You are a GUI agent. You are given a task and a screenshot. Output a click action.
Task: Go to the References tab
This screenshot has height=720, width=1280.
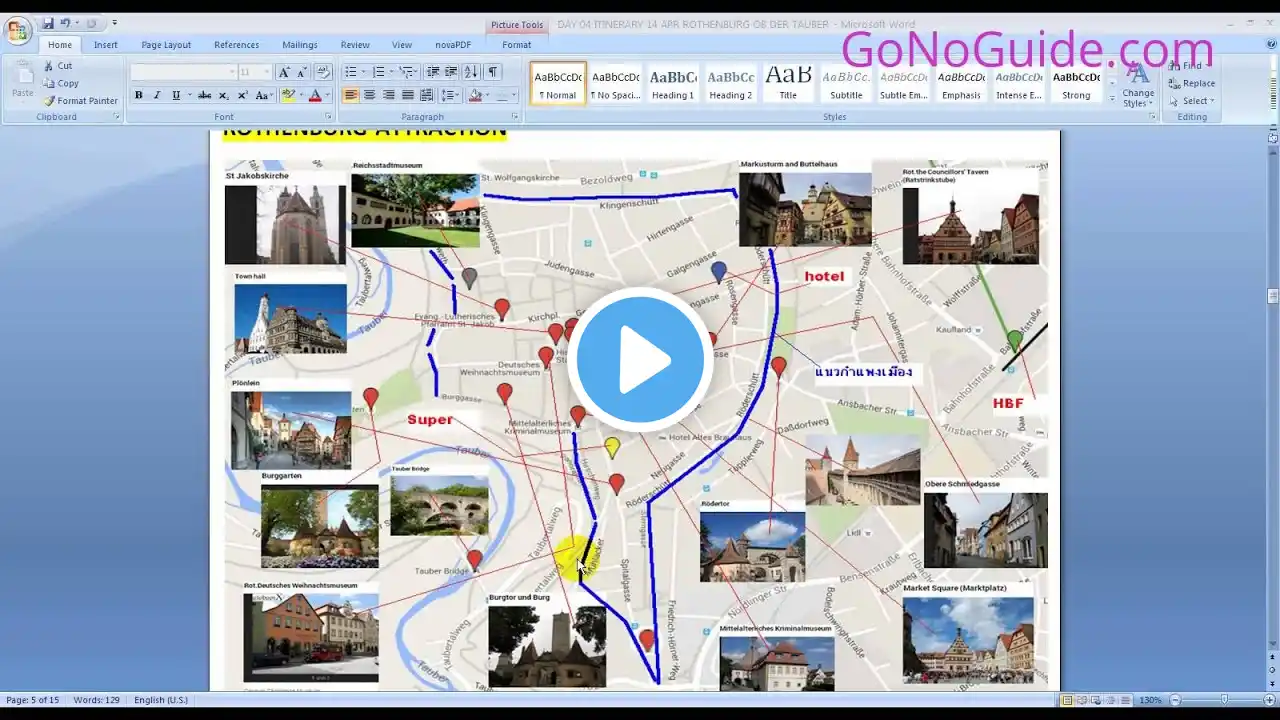[236, 45]
